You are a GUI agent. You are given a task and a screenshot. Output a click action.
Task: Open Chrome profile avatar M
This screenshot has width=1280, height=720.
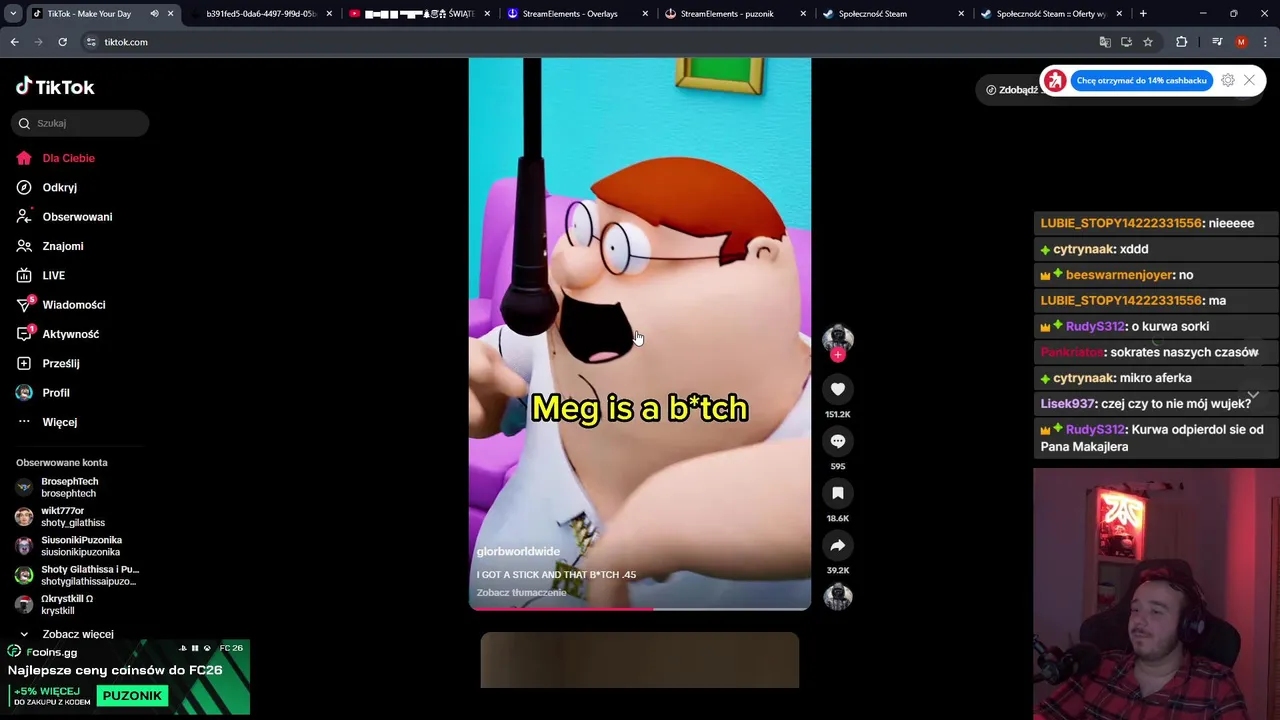(1241, 42)
